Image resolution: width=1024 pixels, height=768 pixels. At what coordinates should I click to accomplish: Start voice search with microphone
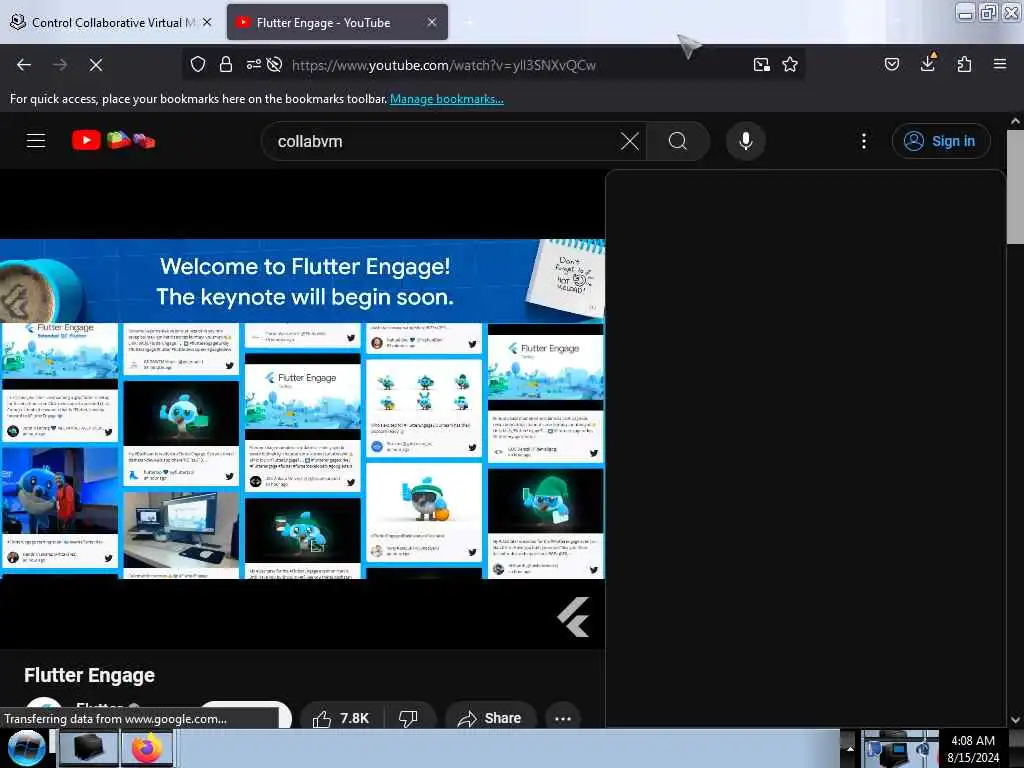[x=745, y=141]
